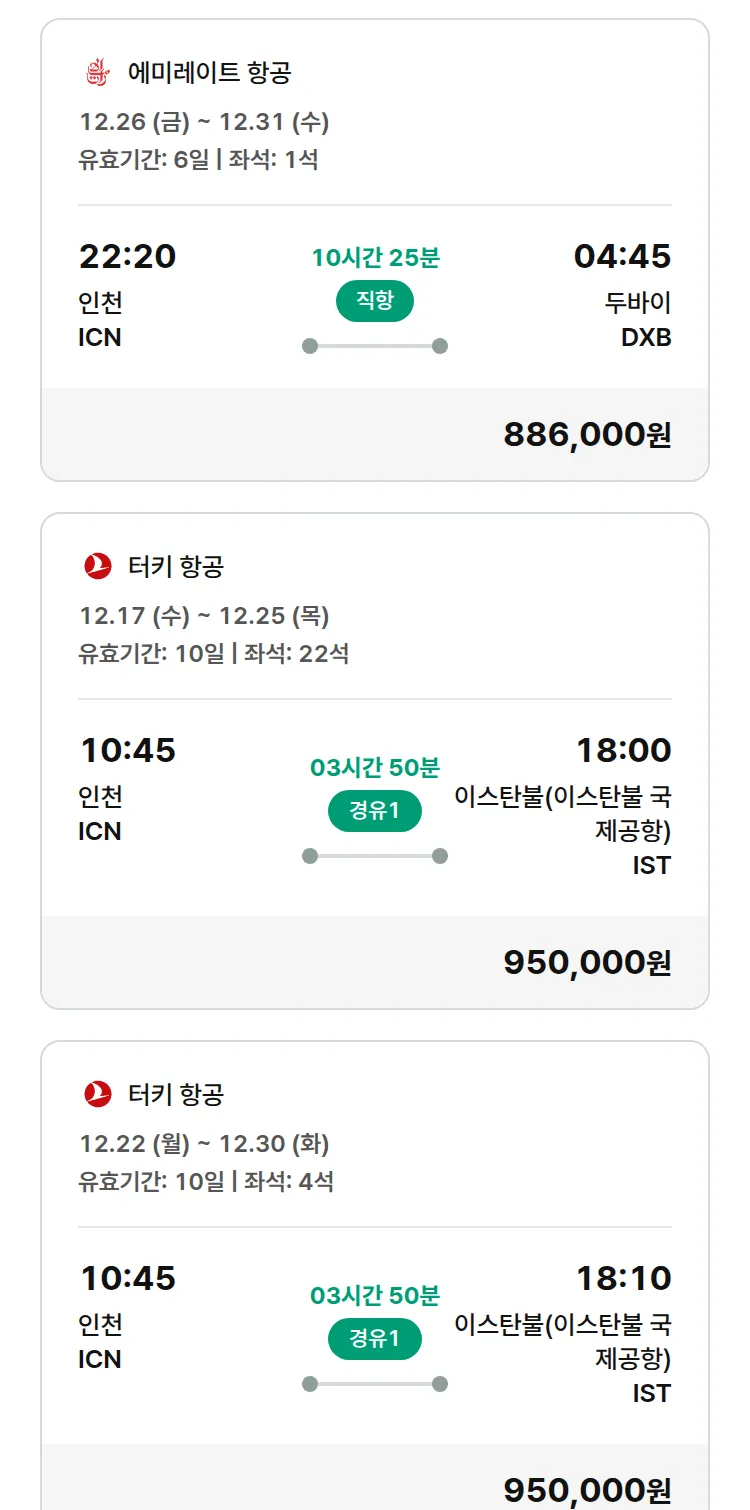Click the Emirates airline logo icon
The height and width of the screenshot is (1510, 750).
pos(97,73)
